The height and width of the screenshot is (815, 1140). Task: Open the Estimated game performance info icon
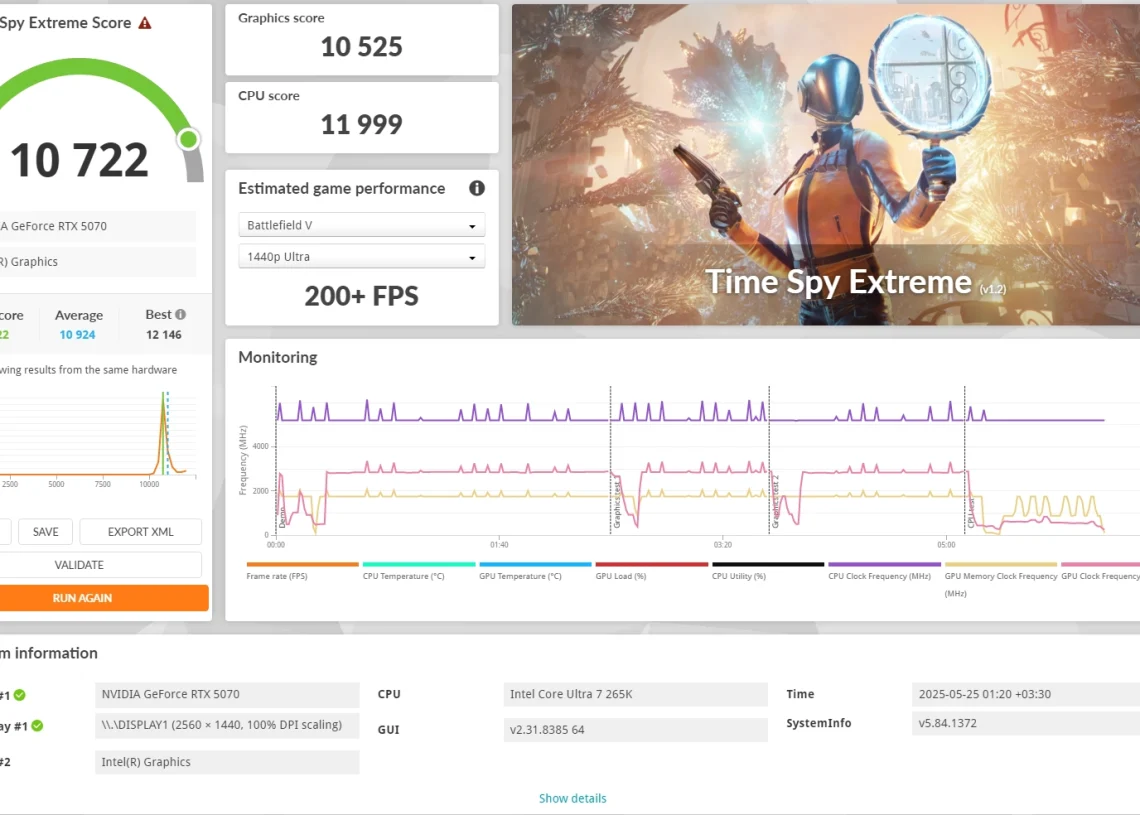click(477, 188)
